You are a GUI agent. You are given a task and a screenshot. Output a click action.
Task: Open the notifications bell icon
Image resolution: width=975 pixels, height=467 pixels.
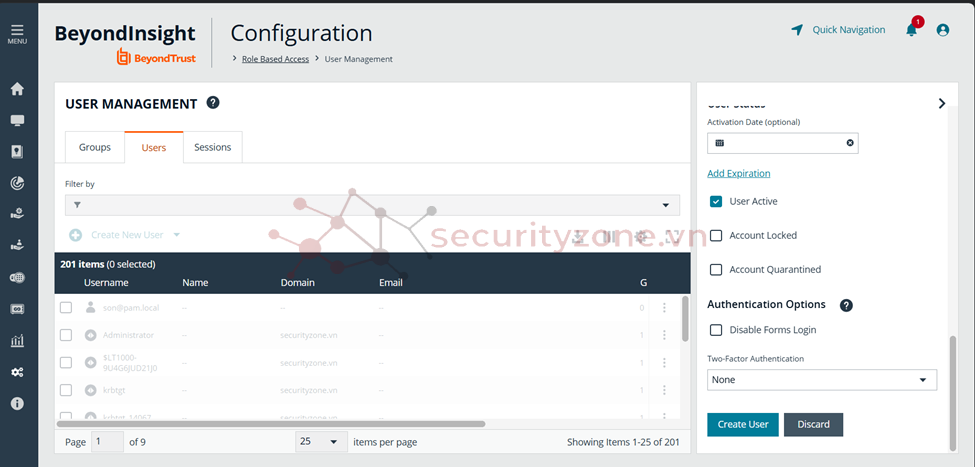[911, 30]
